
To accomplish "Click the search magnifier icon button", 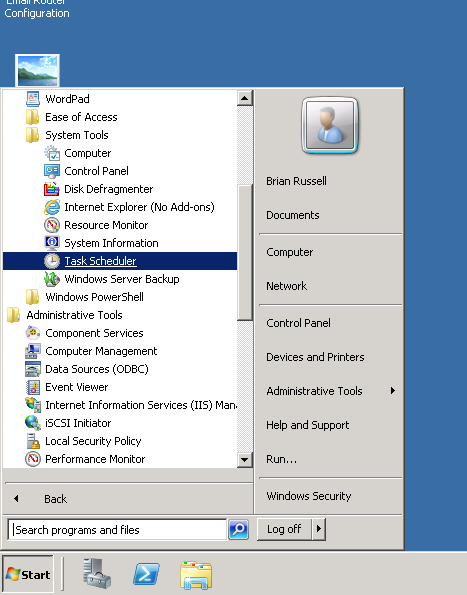I will click(239, 529).
